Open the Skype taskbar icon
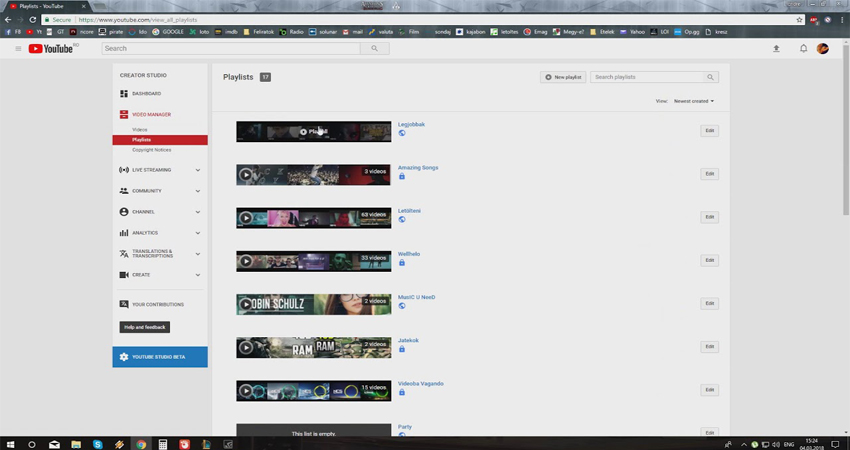Image resolution: width=850 pixels, height=450 pixels. [98, 444]
